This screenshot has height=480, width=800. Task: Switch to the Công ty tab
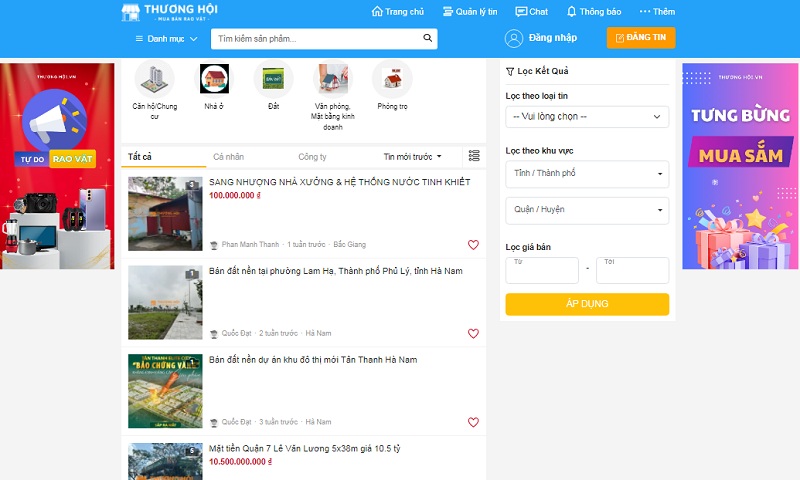pyautogui.click(x=312, y=157)
